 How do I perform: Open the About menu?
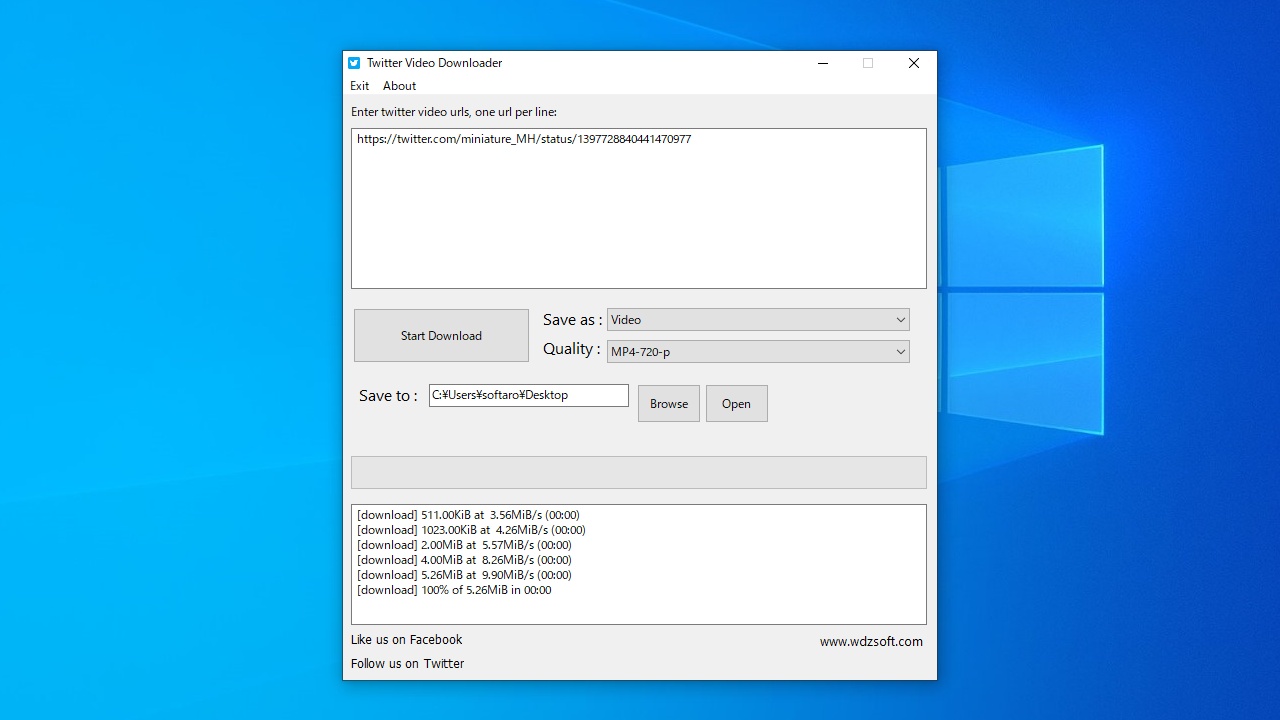tap(399, 86)
